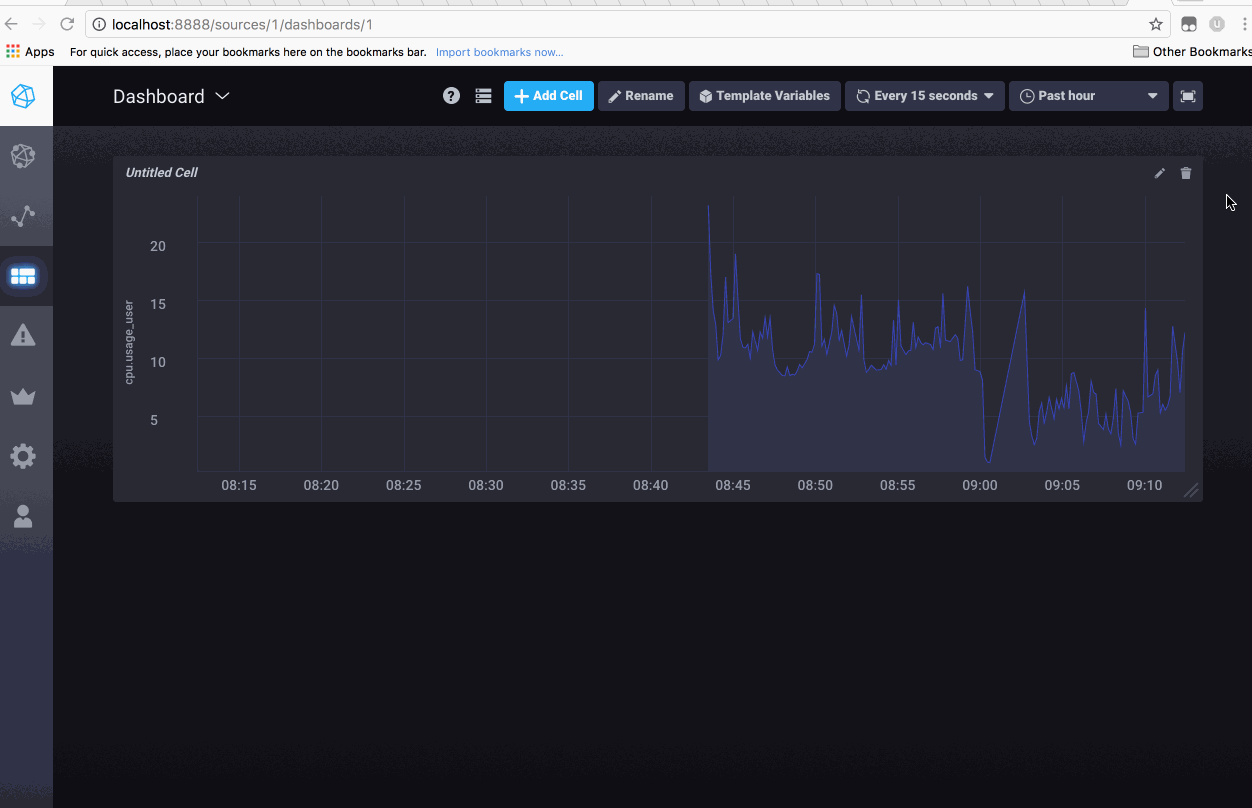
Task: Click Import bookmarks now link
Action: tap(500, 52)
